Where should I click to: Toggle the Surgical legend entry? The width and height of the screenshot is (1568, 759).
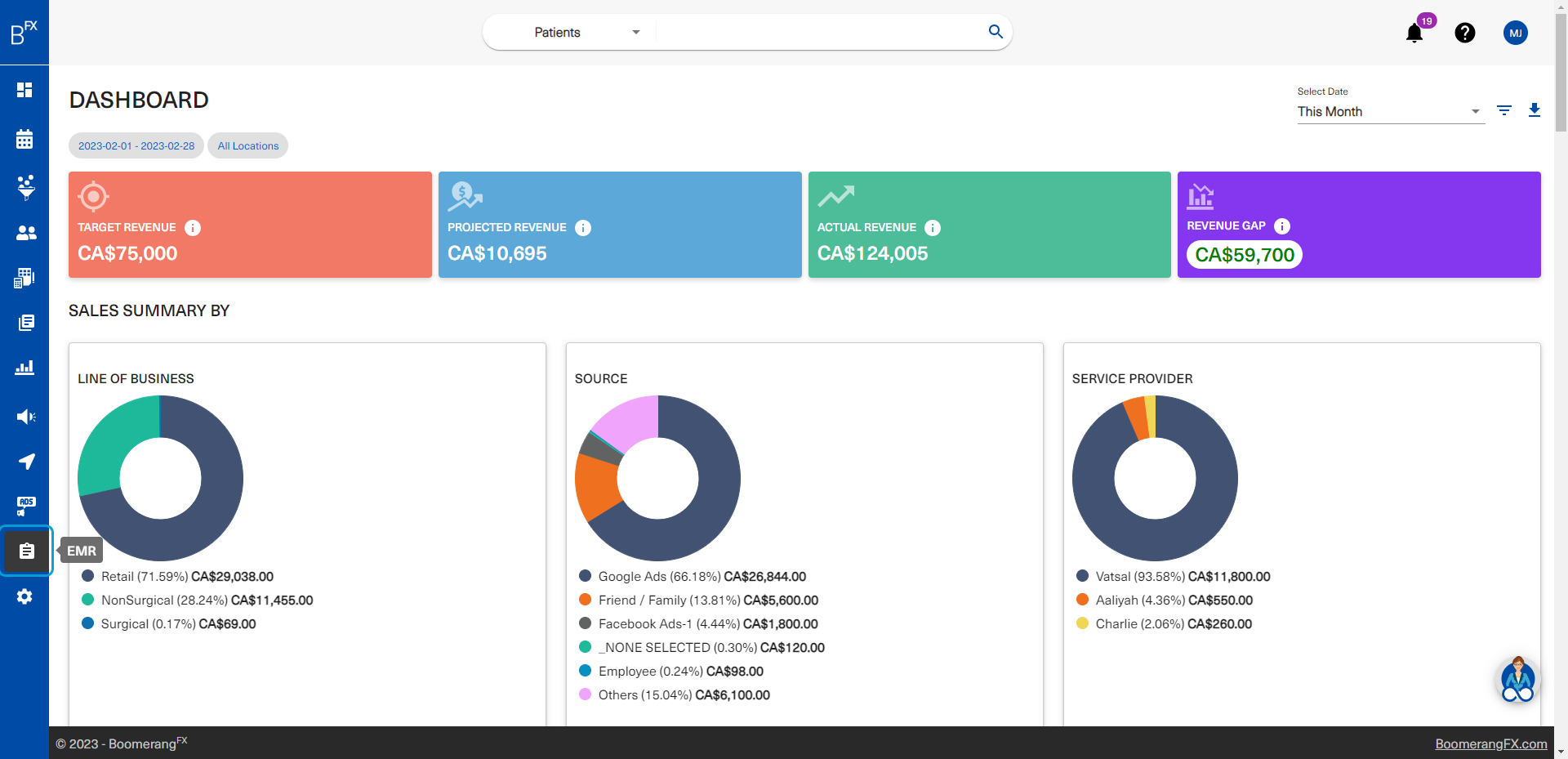pyautogui.click(x=169, y=623)
